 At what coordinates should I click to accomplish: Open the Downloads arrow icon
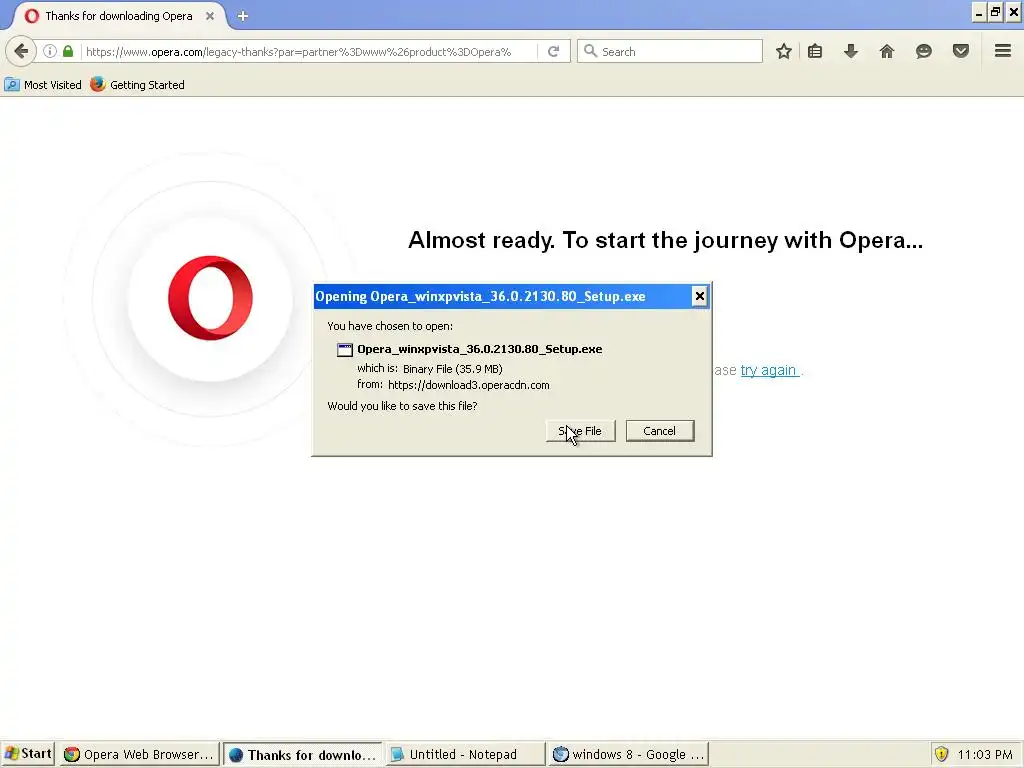tap(850, 51)
